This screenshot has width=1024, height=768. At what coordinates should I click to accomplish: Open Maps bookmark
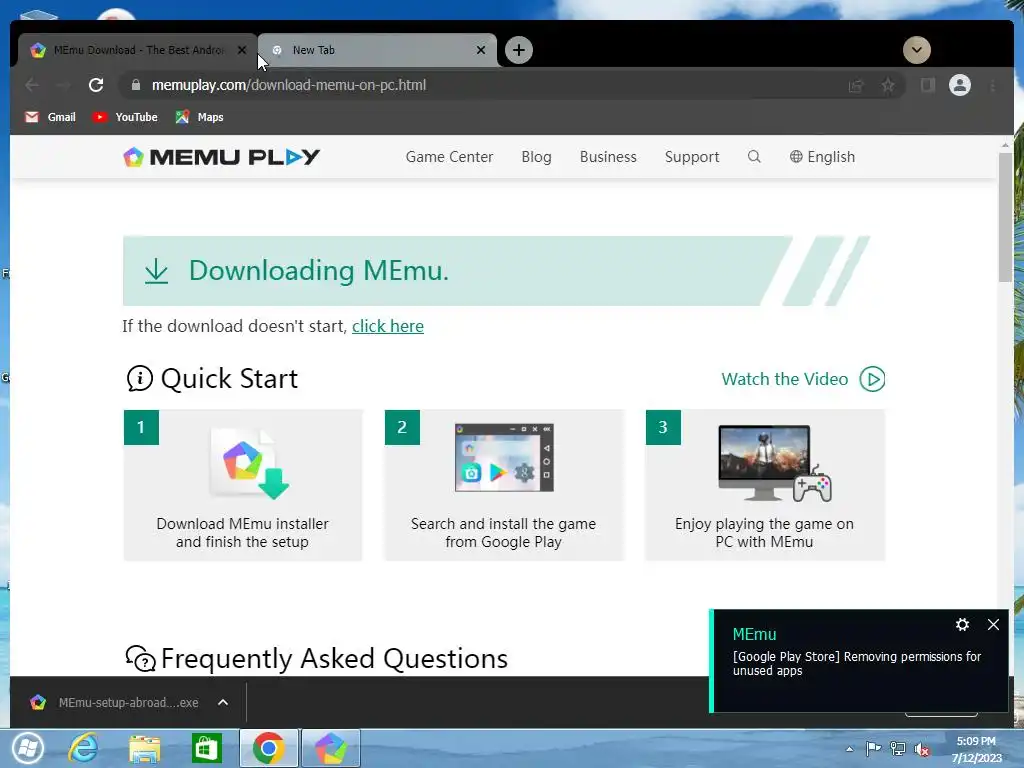pyautogui.click(x=199, y=117)
